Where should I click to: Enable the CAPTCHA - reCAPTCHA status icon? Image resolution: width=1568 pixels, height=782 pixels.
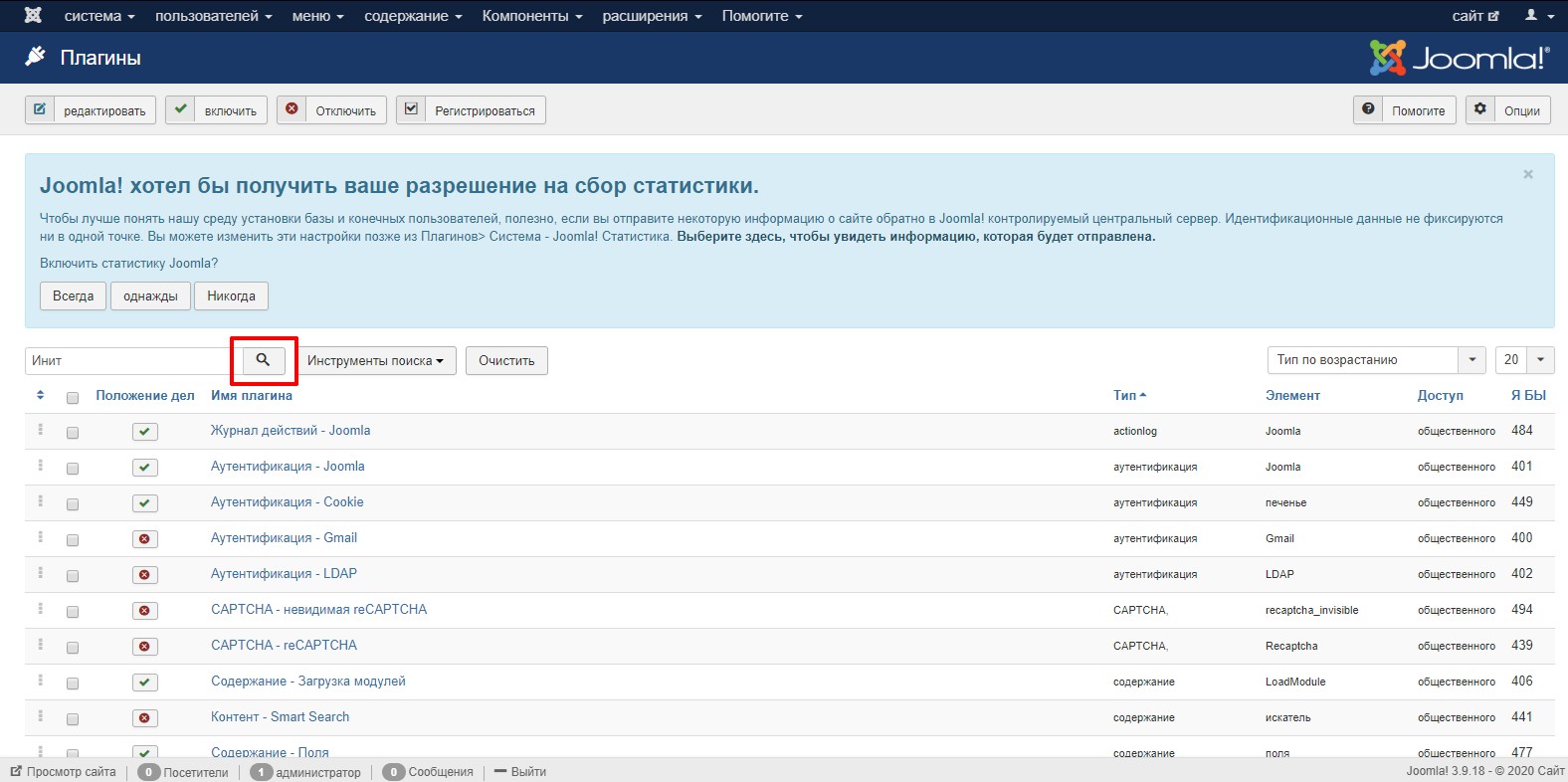coord(145,647)
